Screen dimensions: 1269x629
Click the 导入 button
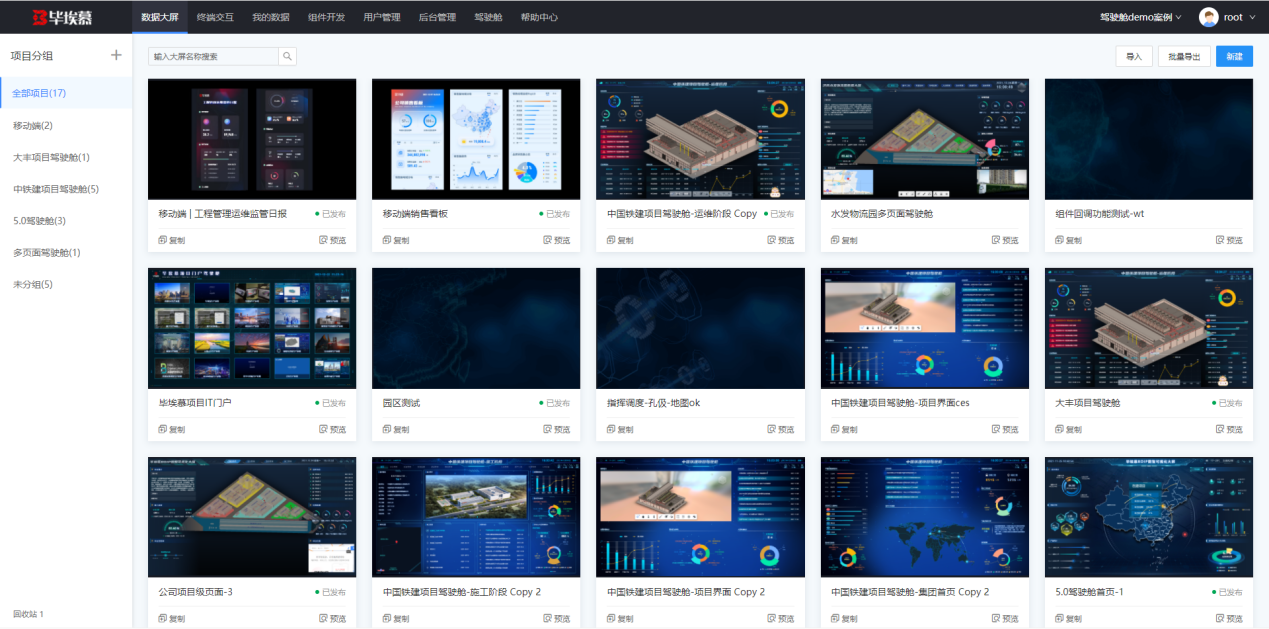click(x=1133, y=57)
